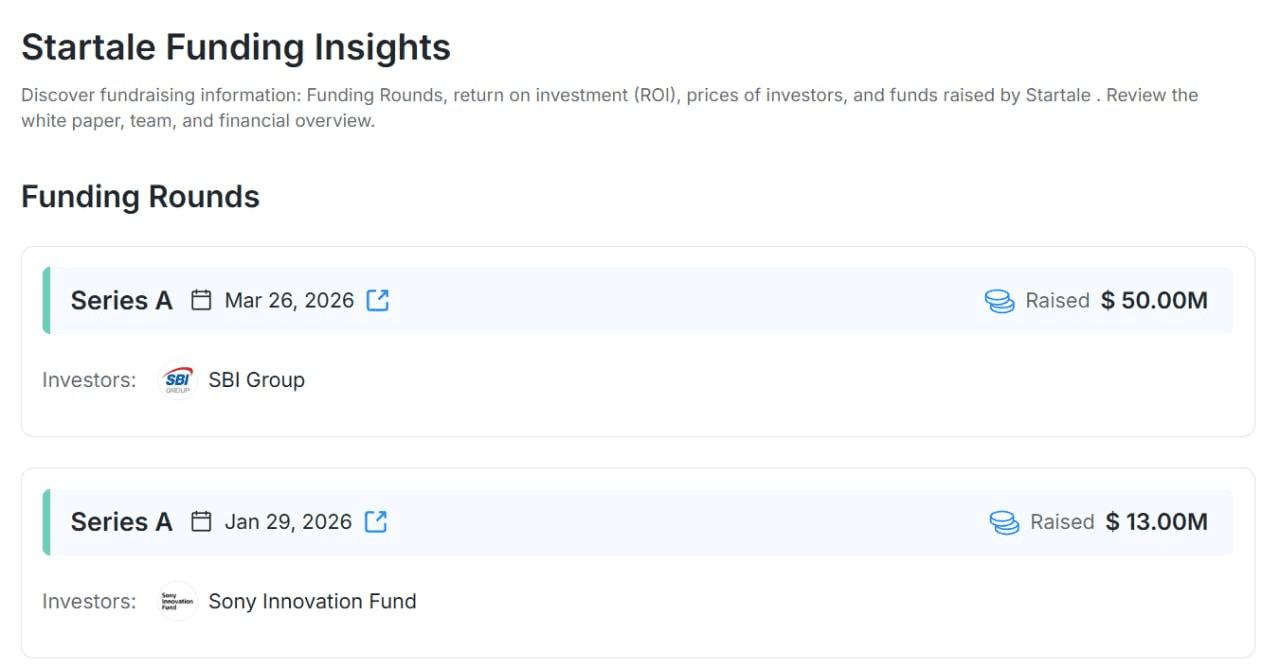Click the Investors label beside SBI Group

click(89, 380)
